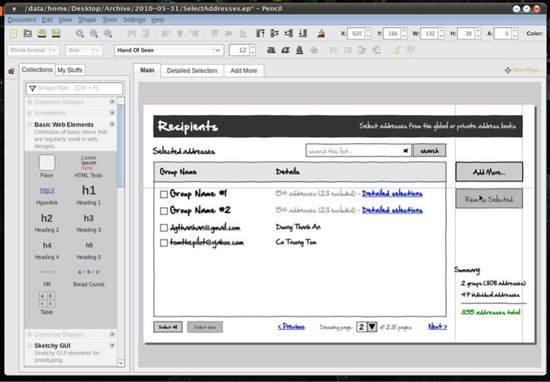Toggle underline text formatting

299,50
